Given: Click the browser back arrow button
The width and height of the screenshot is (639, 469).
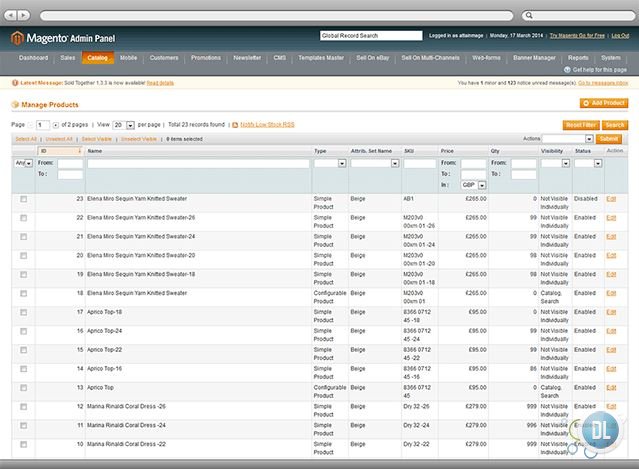Looking at the screenshot, I should click(9, 15).
